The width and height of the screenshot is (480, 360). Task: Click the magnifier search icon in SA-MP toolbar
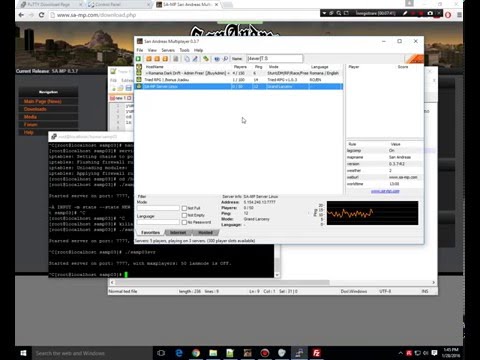[x=225, y=59]
